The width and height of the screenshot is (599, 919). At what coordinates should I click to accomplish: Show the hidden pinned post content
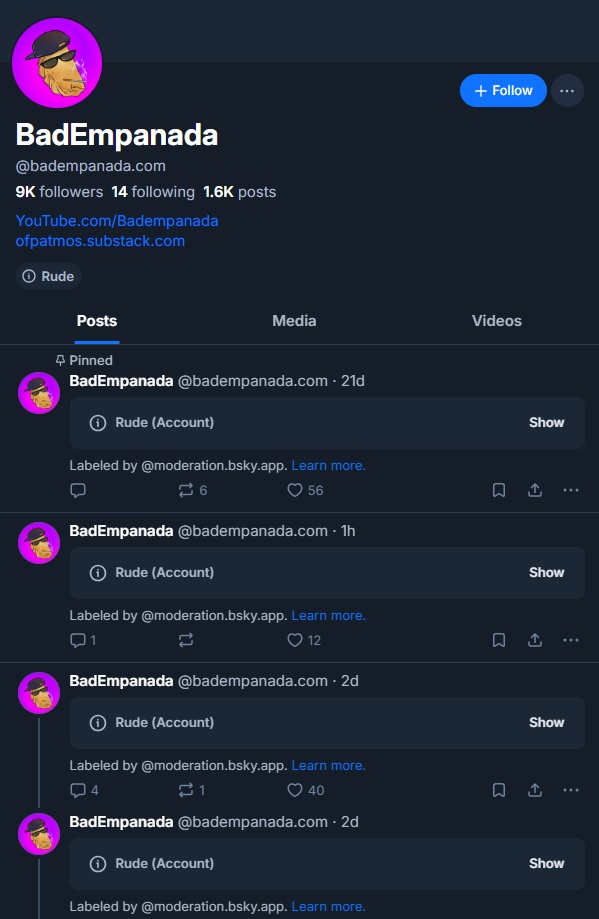coord(546,422)
